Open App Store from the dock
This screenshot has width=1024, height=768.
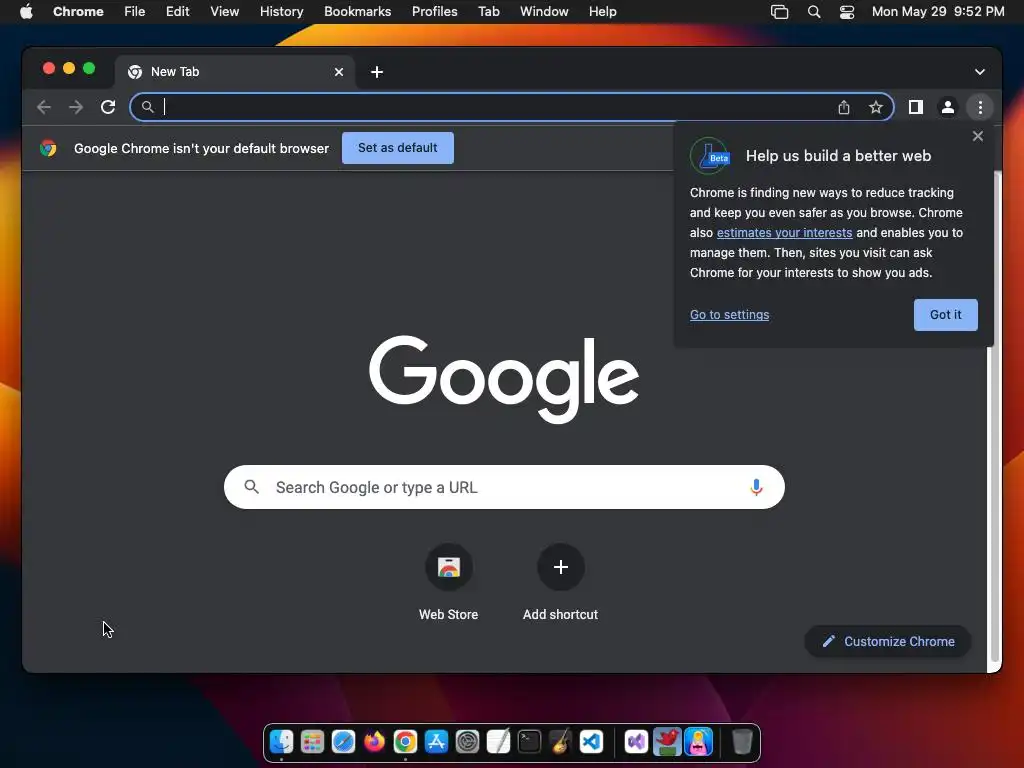pos(436,742)
